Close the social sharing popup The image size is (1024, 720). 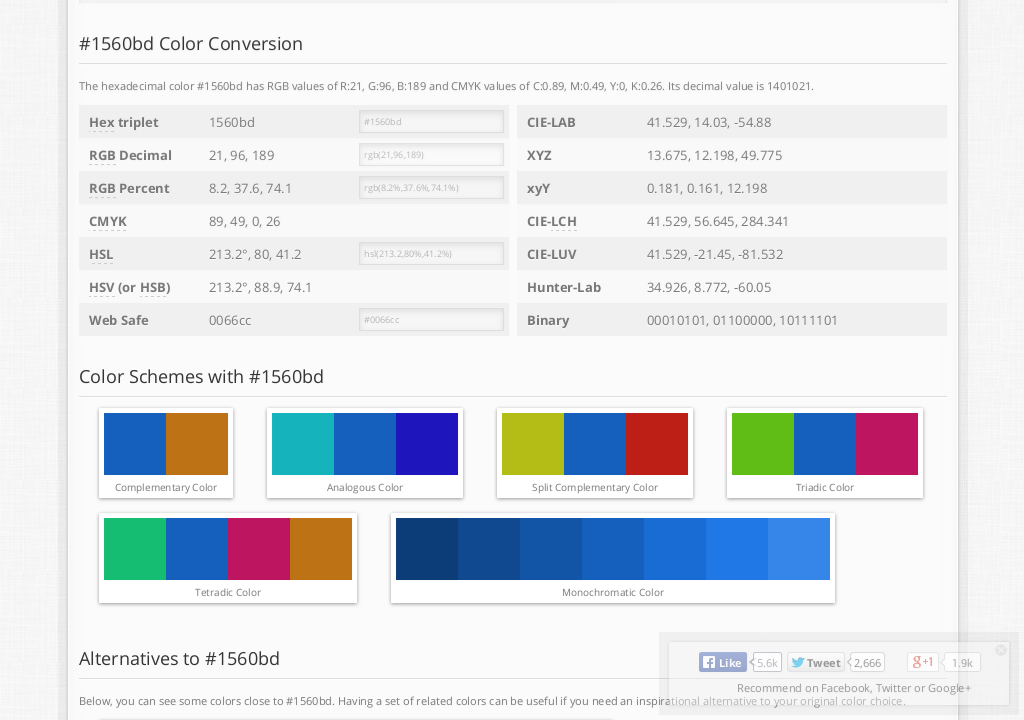[x=1001, y=650]
